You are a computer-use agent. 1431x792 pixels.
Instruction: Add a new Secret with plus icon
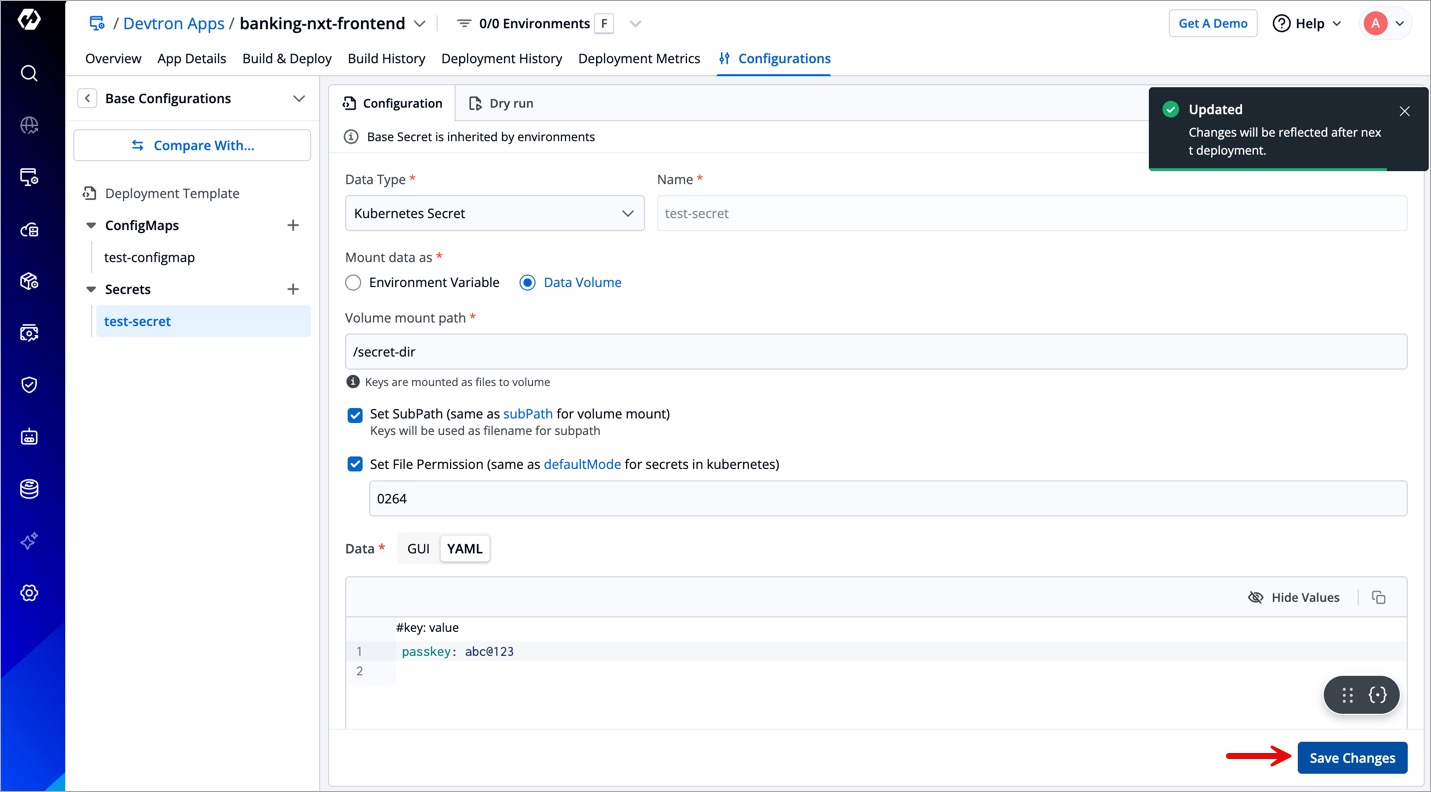coord(293,289)
